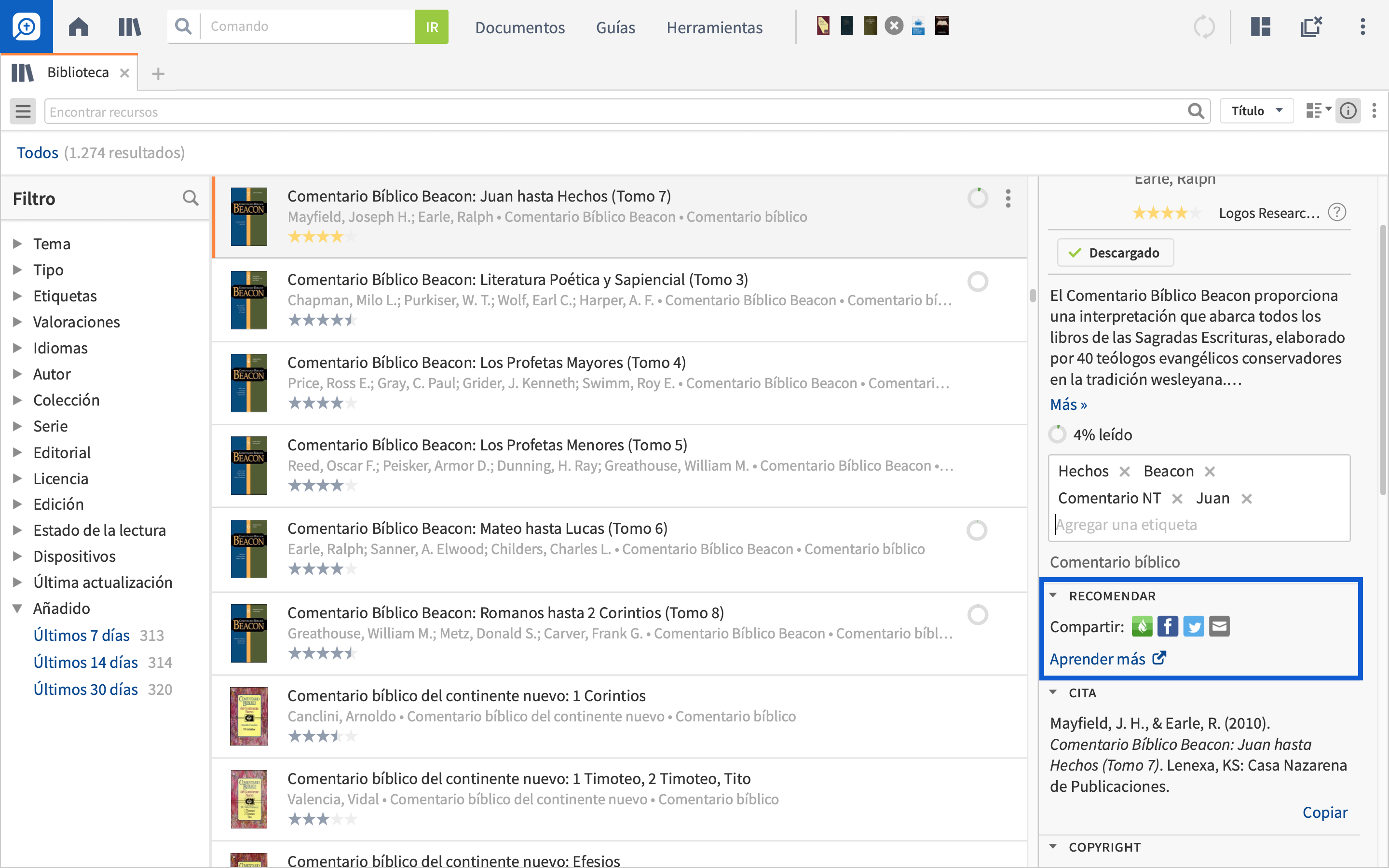Search within filters using magnifier icon
This screenshot has width=1389, height=868.
[191, 198]
